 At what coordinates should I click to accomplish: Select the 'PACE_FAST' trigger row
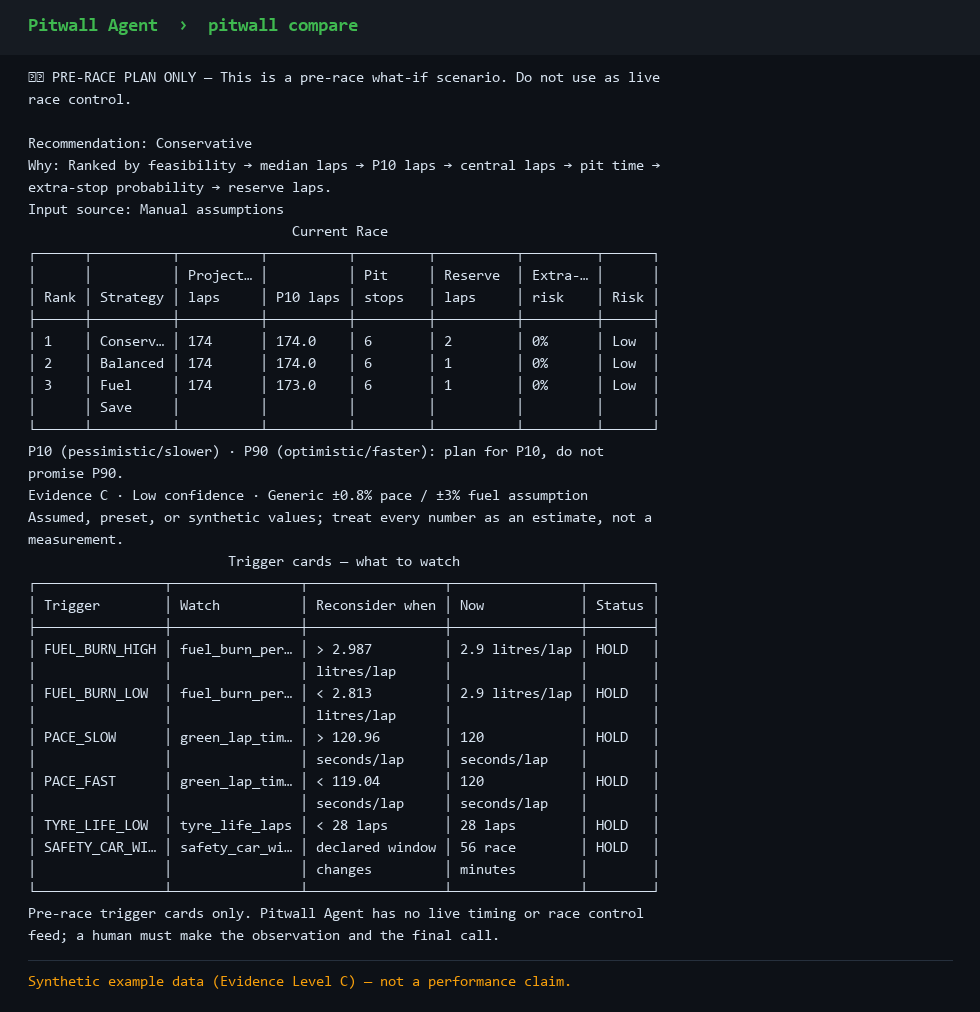[x=343, y=792]
